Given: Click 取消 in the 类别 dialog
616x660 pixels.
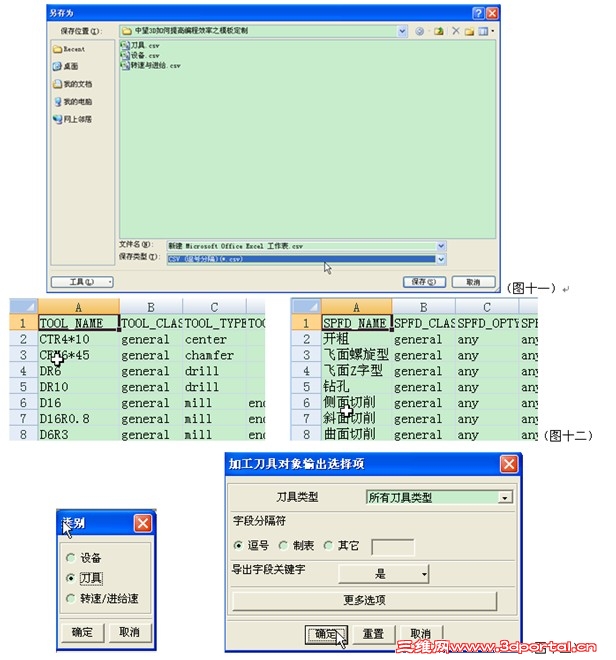Looking at the screenshot, I should point(129,632).
